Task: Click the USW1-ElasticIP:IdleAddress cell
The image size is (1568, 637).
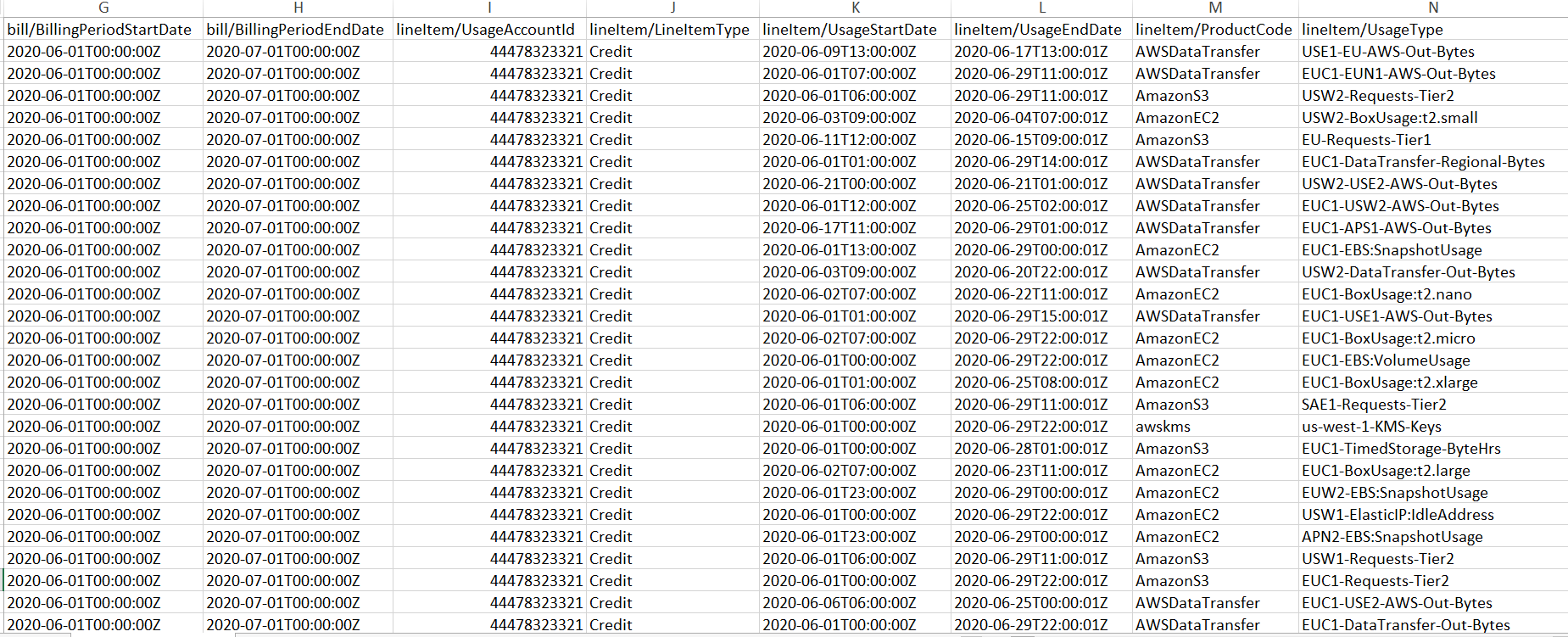Action: [1398, 515]
